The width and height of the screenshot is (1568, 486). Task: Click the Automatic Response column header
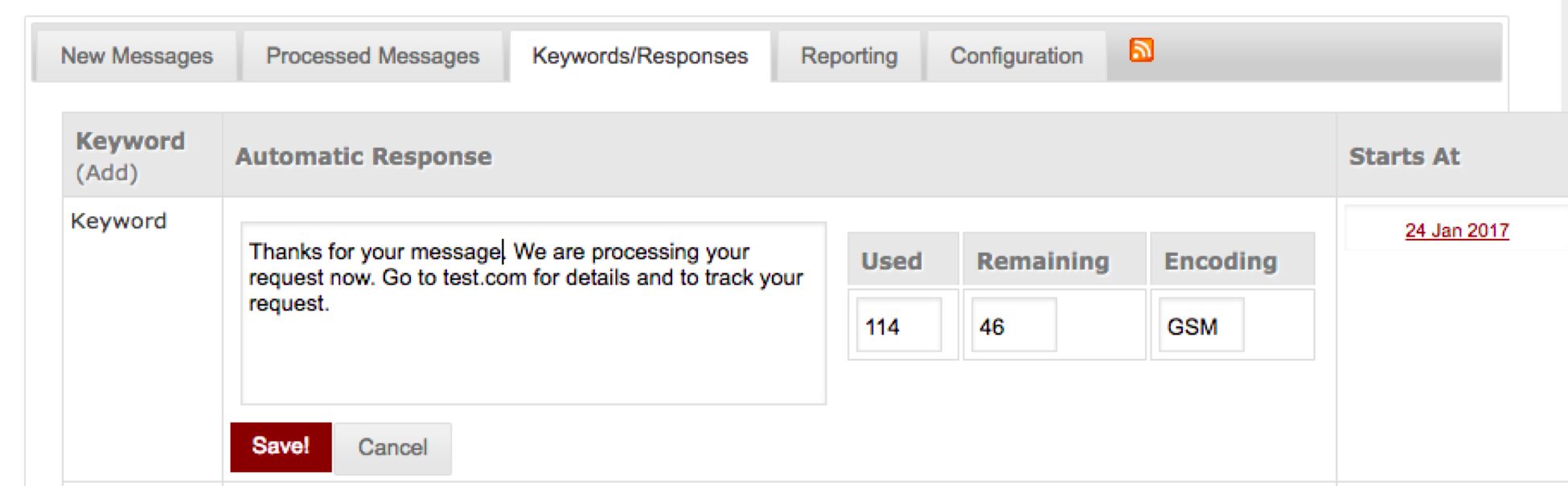tap(363, 156)
